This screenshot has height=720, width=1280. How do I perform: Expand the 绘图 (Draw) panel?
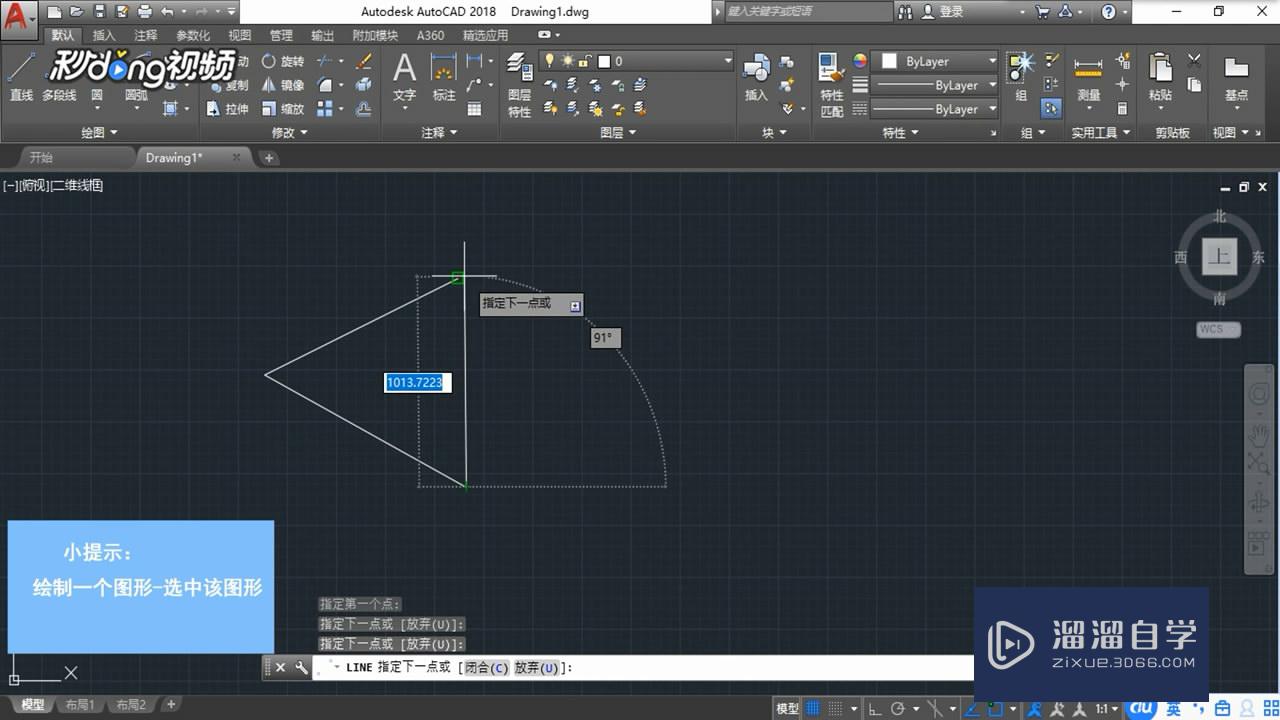coord(99,132)
